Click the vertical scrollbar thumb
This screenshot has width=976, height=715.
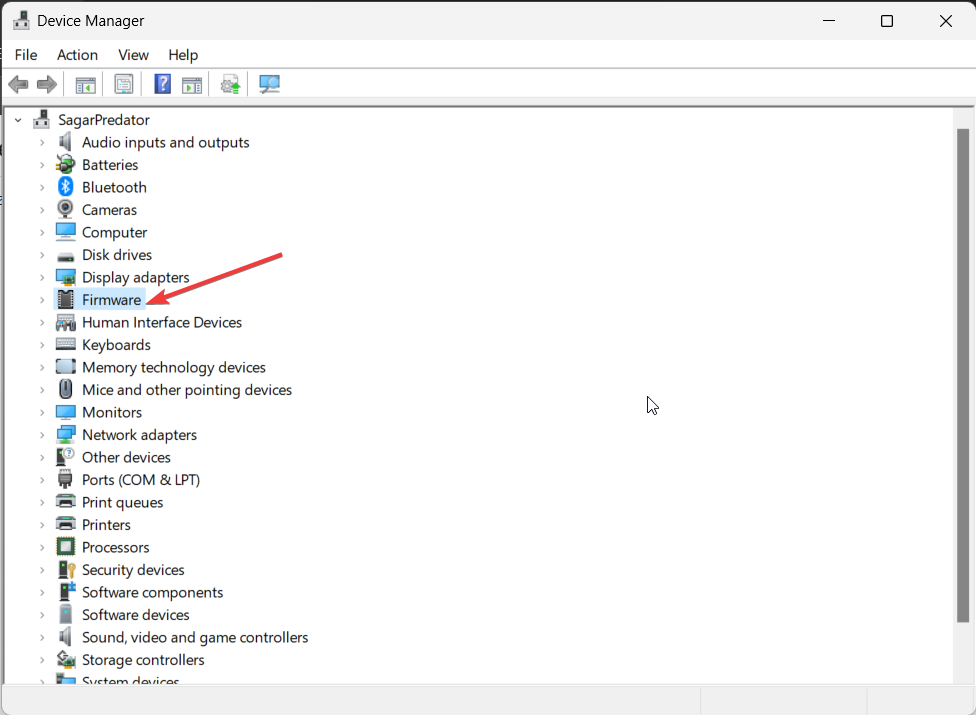pyautogui.click(x=963, y=375)
